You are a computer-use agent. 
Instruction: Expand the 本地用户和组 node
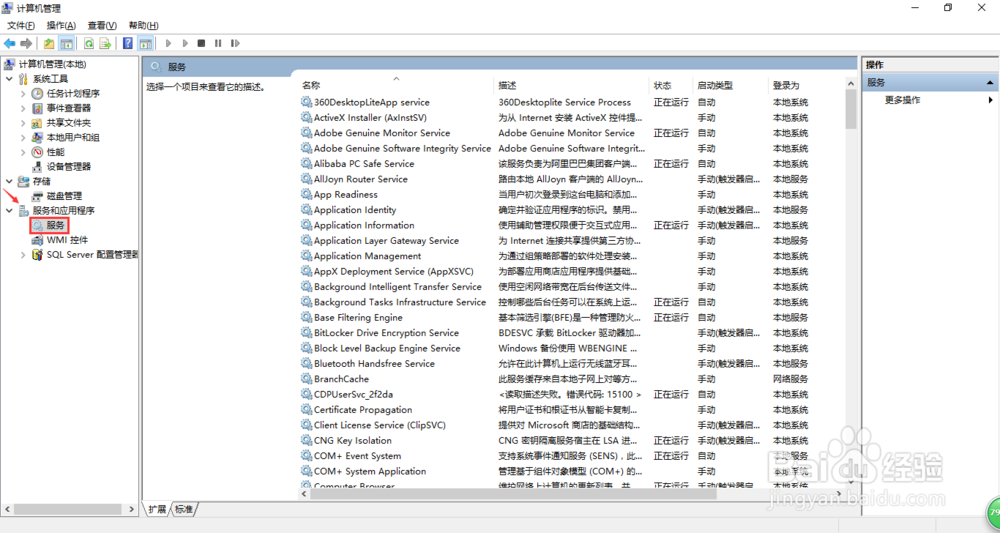click(x=23, y=138)
